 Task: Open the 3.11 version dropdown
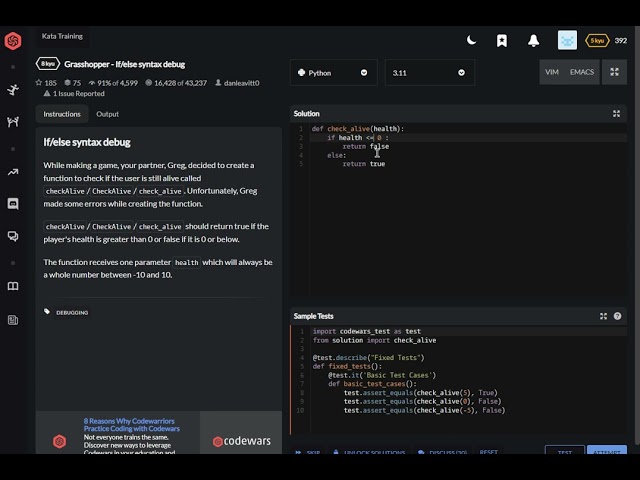[429, 73]
